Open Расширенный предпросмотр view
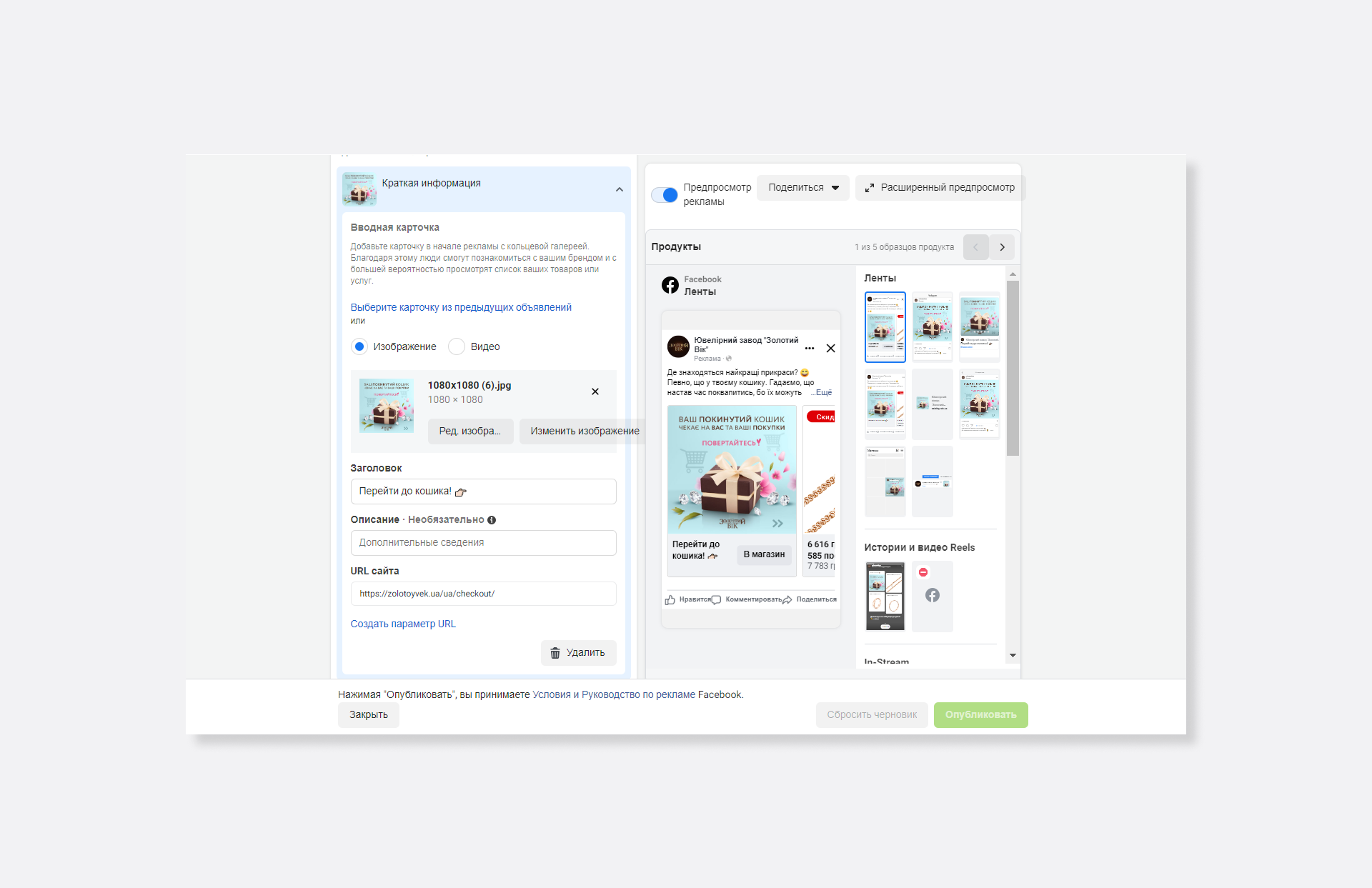The width and height of the screenshot is (1372, 888). coord(940,188)
